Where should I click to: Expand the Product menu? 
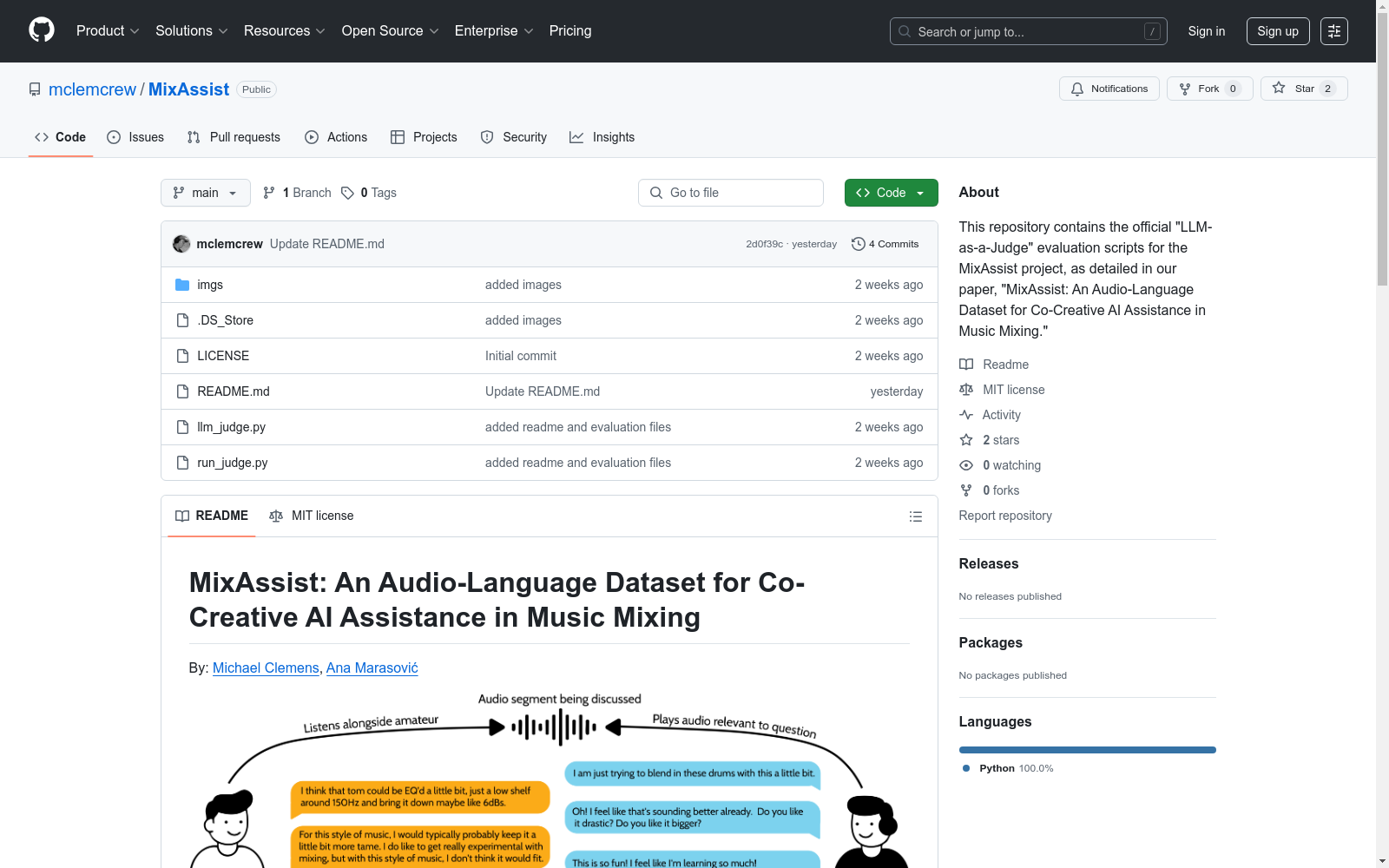coord(108,31)
